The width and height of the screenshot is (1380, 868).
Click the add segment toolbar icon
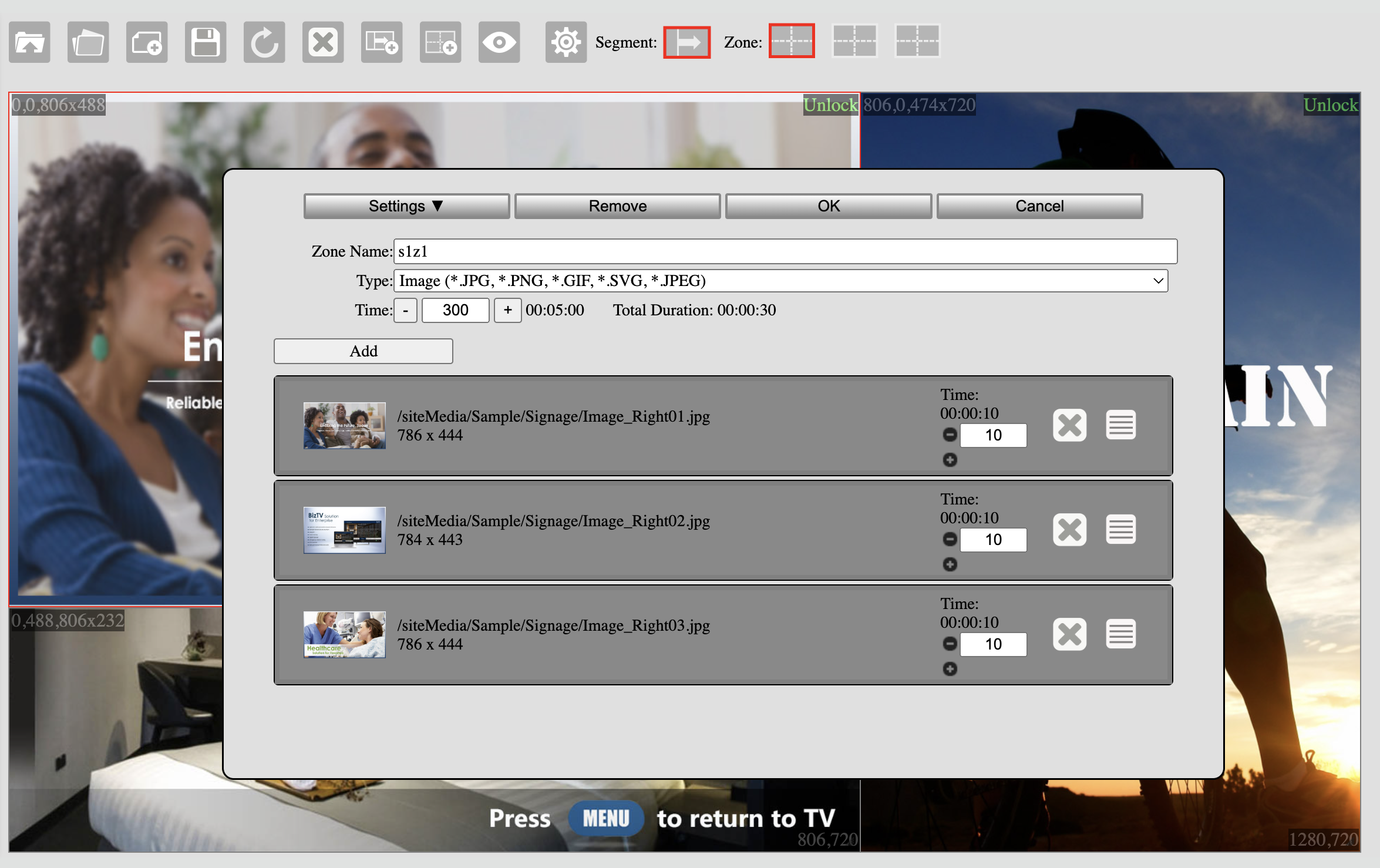pos(382,42)
